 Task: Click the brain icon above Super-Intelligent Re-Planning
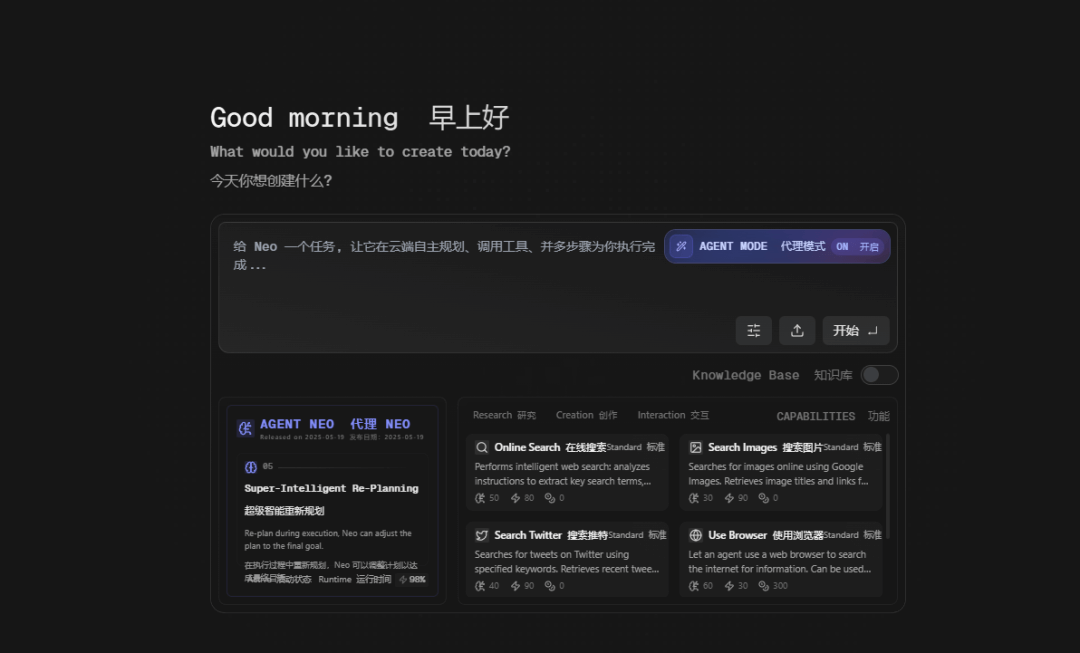[x=251, y=467]
